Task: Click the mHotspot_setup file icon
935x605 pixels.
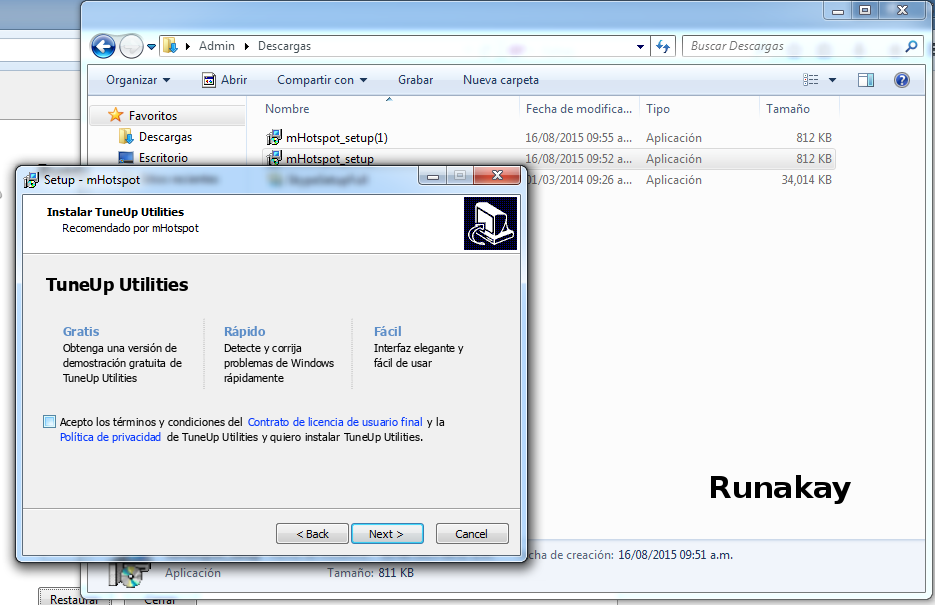Action: [x=274, y=159]
